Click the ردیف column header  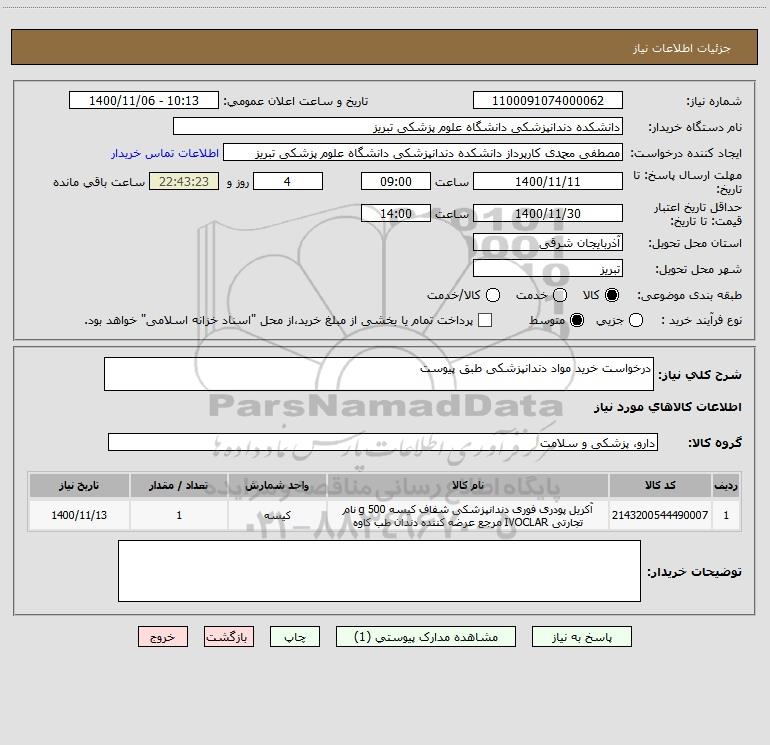coord(726,486)
